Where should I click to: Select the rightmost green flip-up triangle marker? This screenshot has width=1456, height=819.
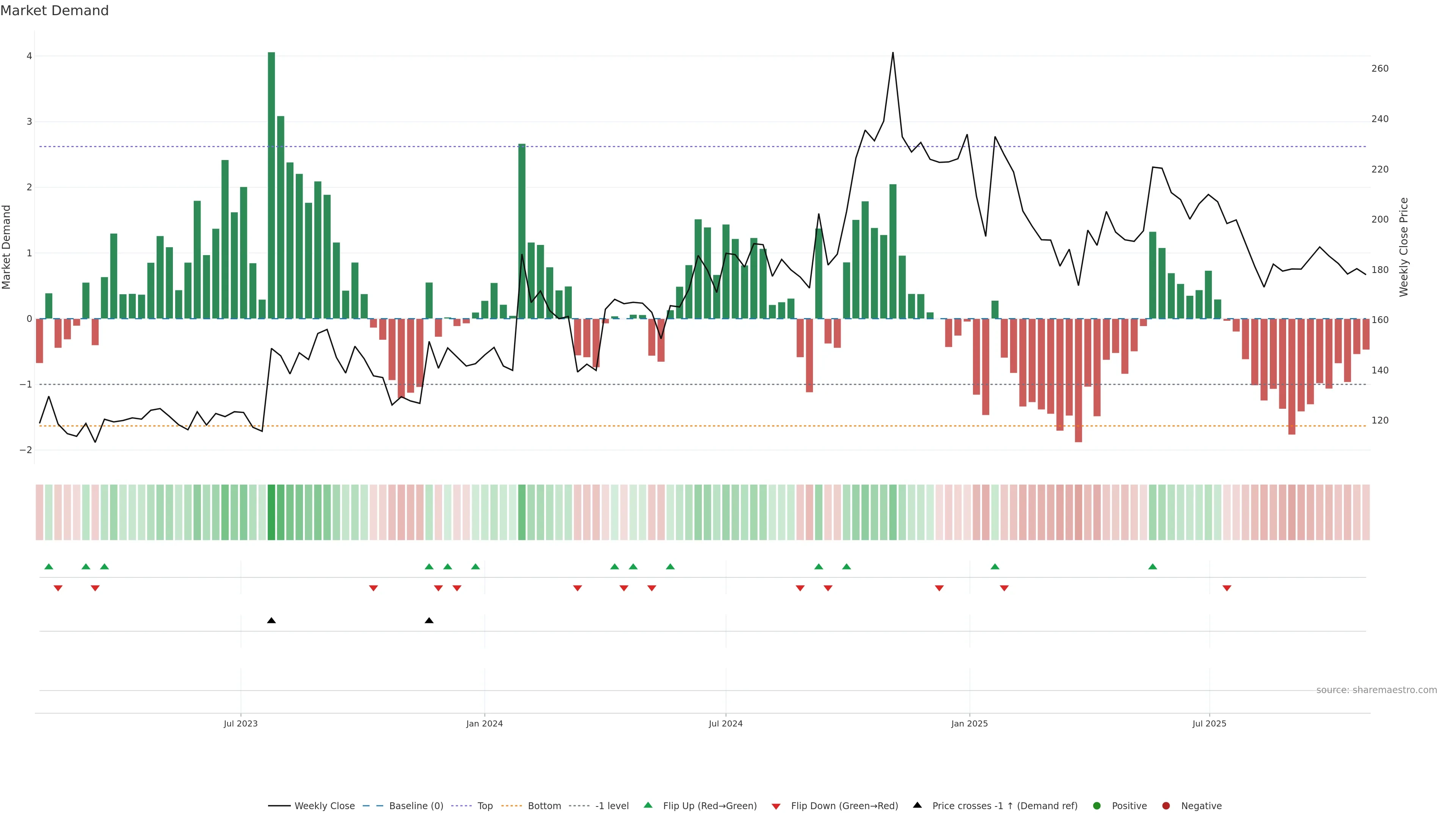pyautogui.click(x=1153, y=566)
